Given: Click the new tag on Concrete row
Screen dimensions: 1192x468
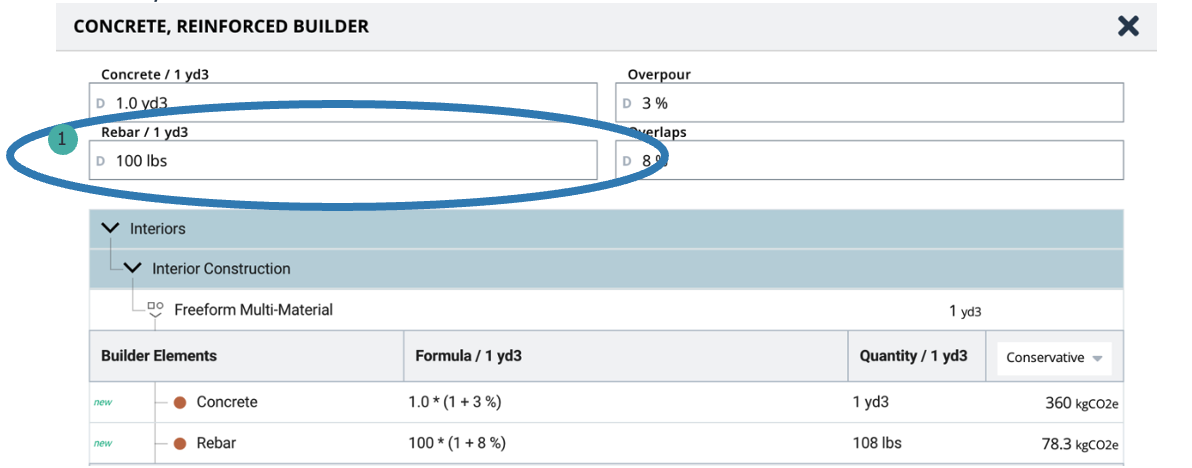Looking at the screenshot, I should (x=102, y=402).
